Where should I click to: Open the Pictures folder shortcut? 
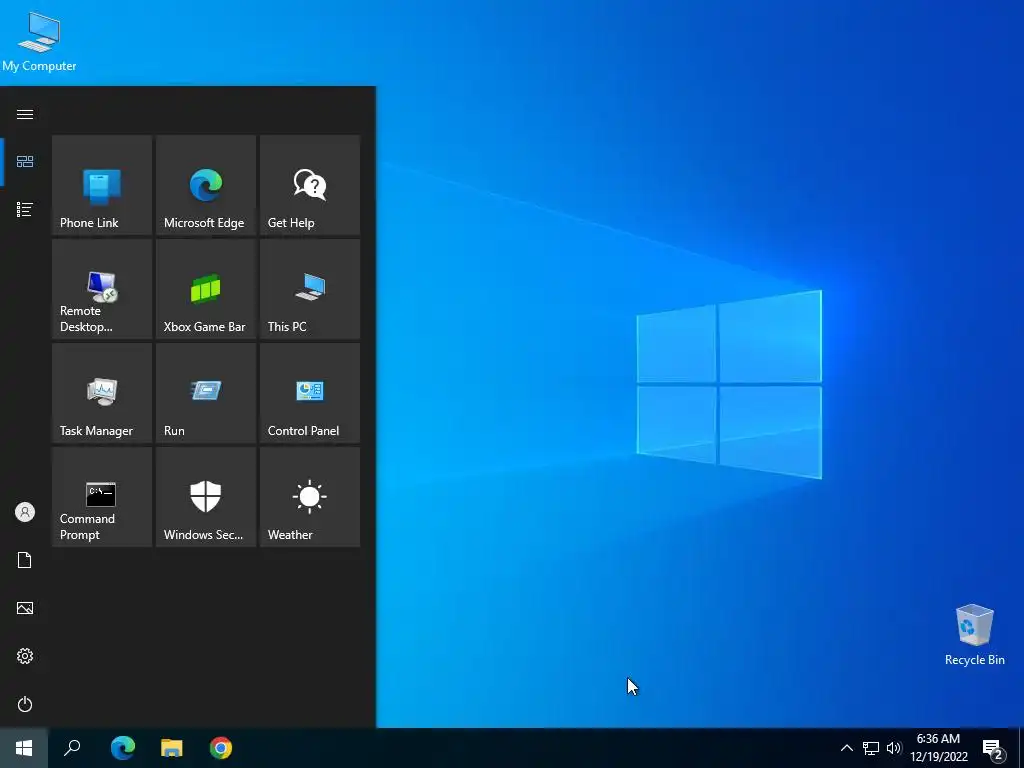25,608
